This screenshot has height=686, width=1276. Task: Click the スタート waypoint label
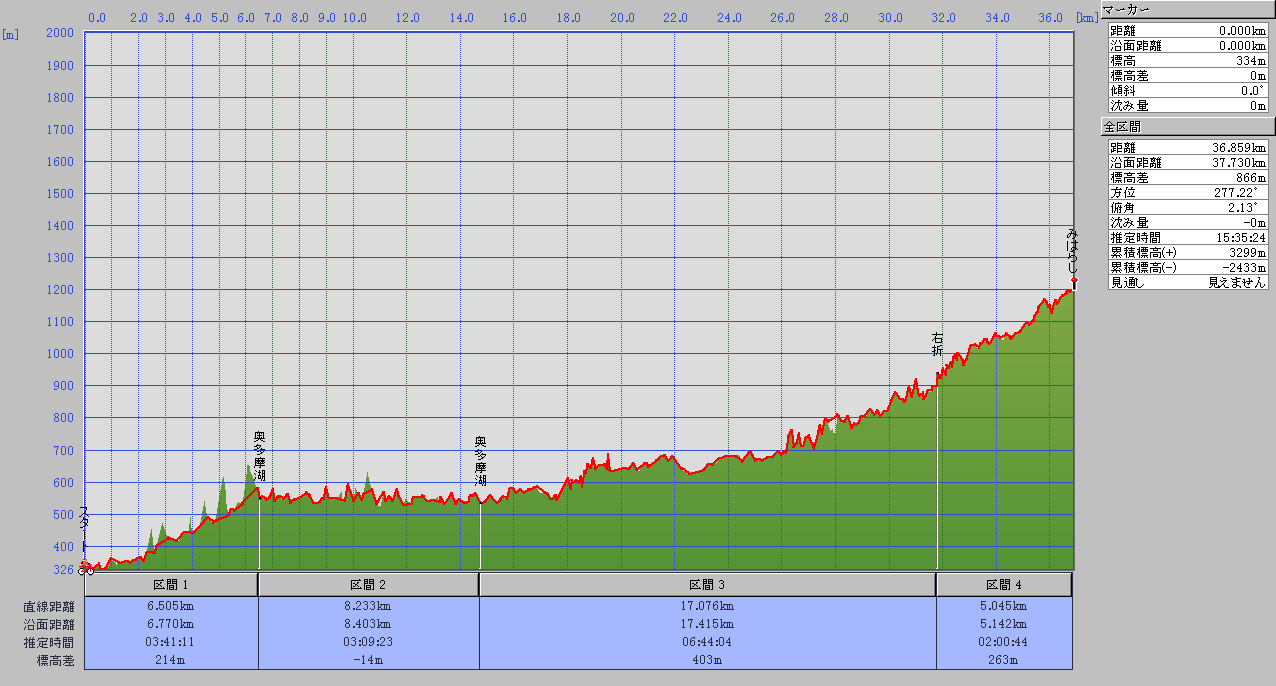coord(84,526)
